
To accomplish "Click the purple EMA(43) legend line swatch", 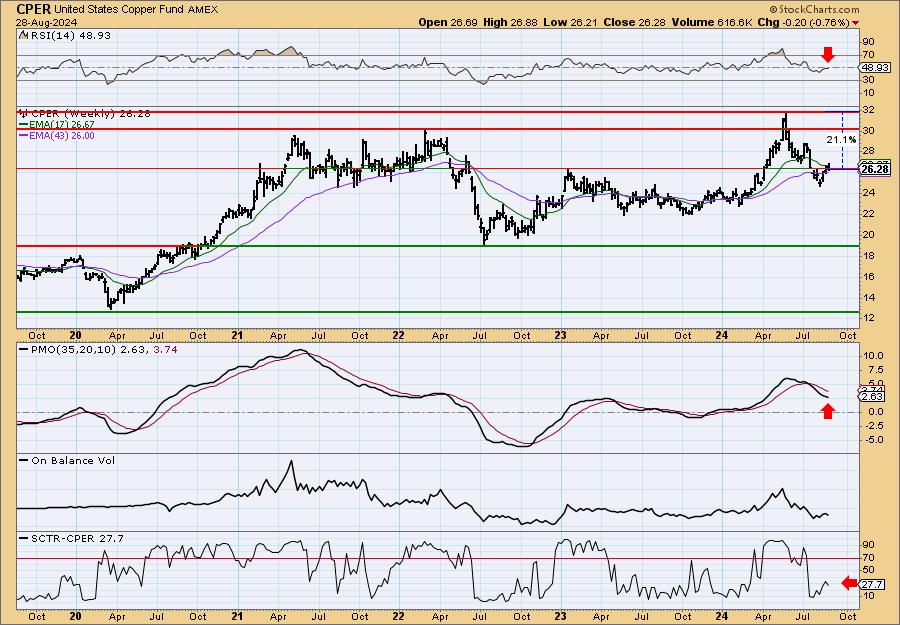I will click(24, 136).
